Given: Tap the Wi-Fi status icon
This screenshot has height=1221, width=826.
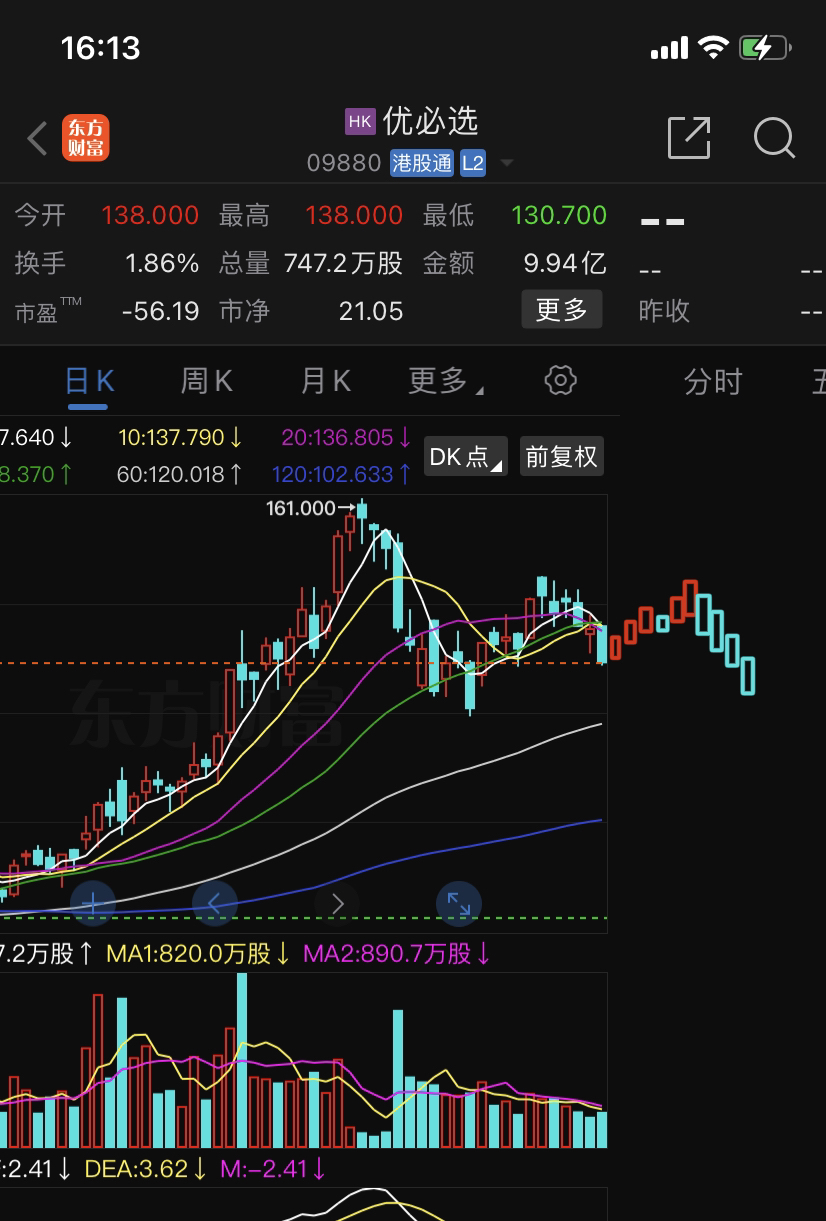Looking at the screenshot, I should pos(713,47).
